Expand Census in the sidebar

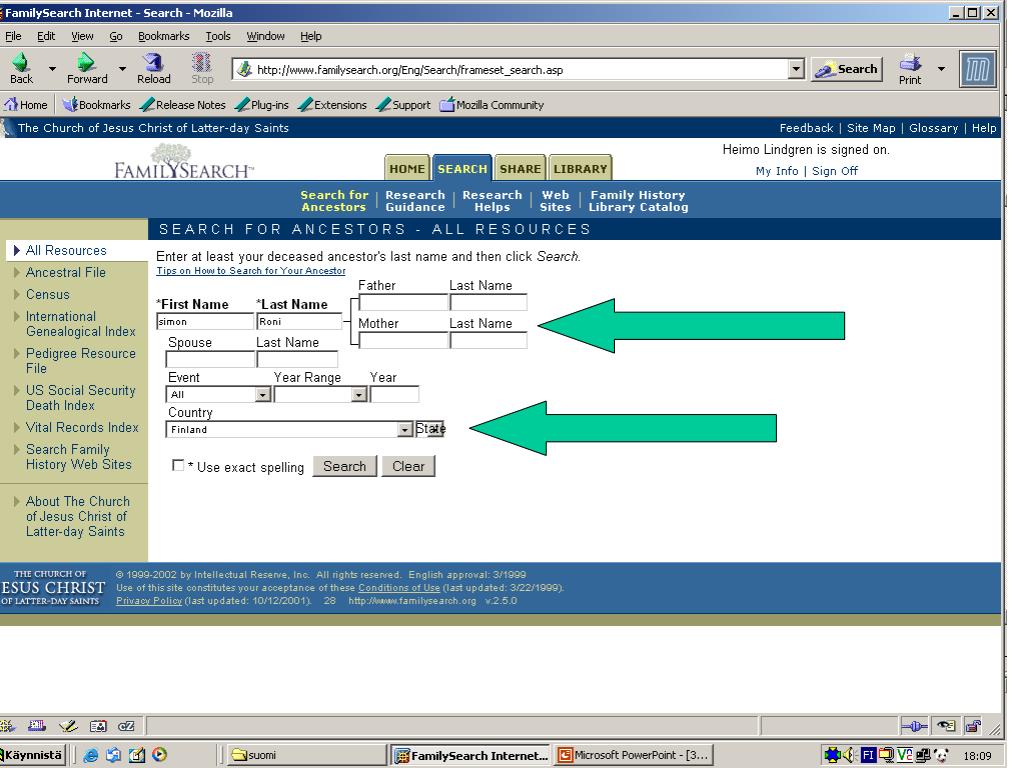click(x=47, y=295)
